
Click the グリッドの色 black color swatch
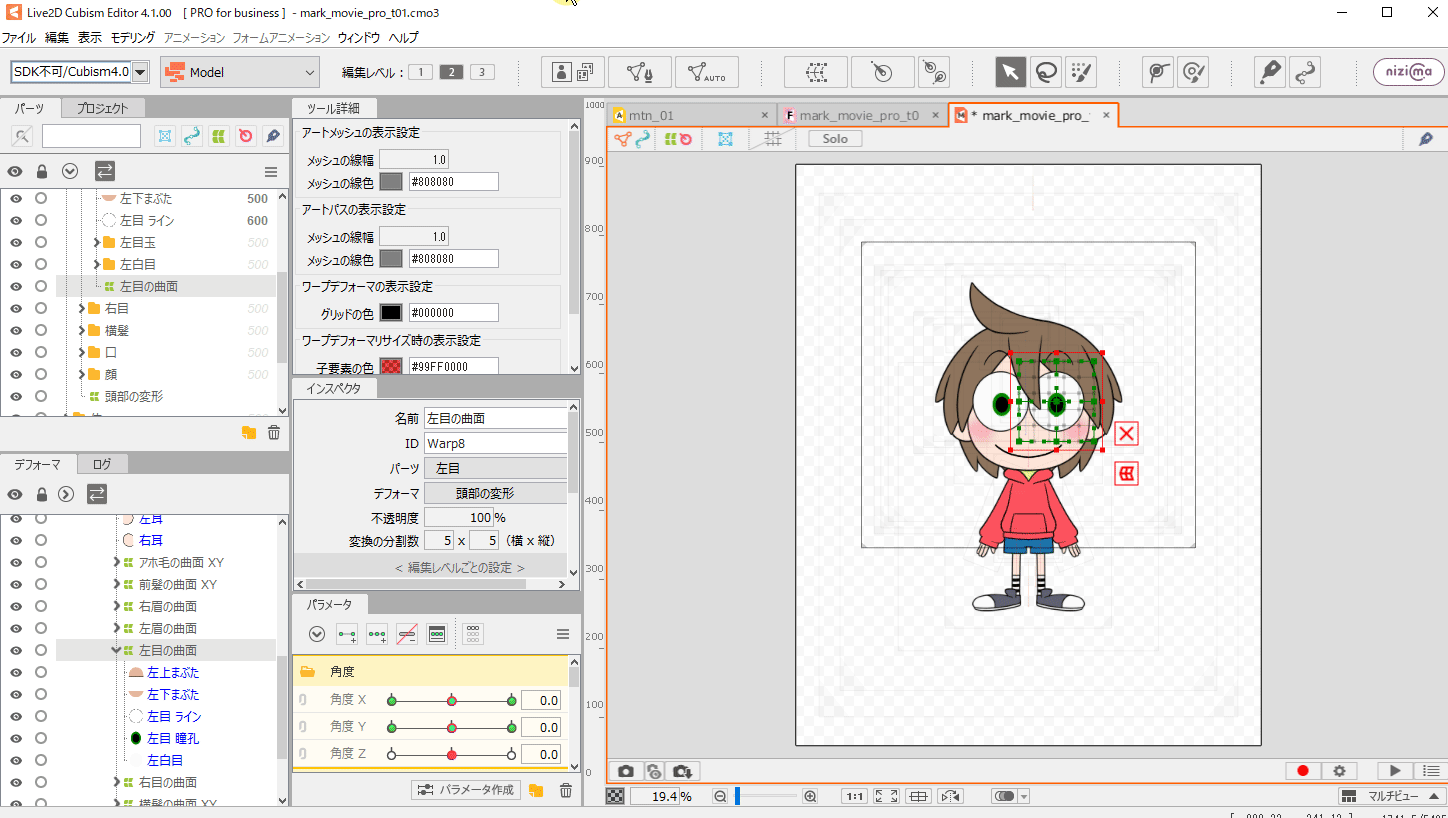coord(391,313)
